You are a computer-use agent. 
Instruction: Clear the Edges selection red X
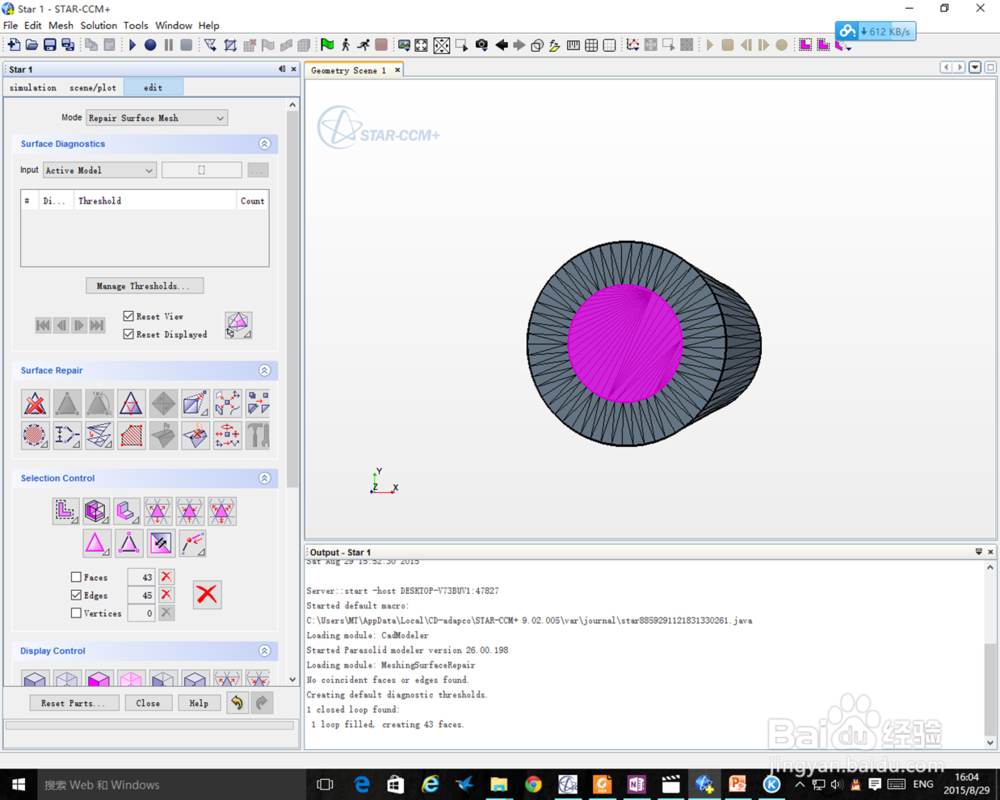pyautogui.click(x=166, y=595)
